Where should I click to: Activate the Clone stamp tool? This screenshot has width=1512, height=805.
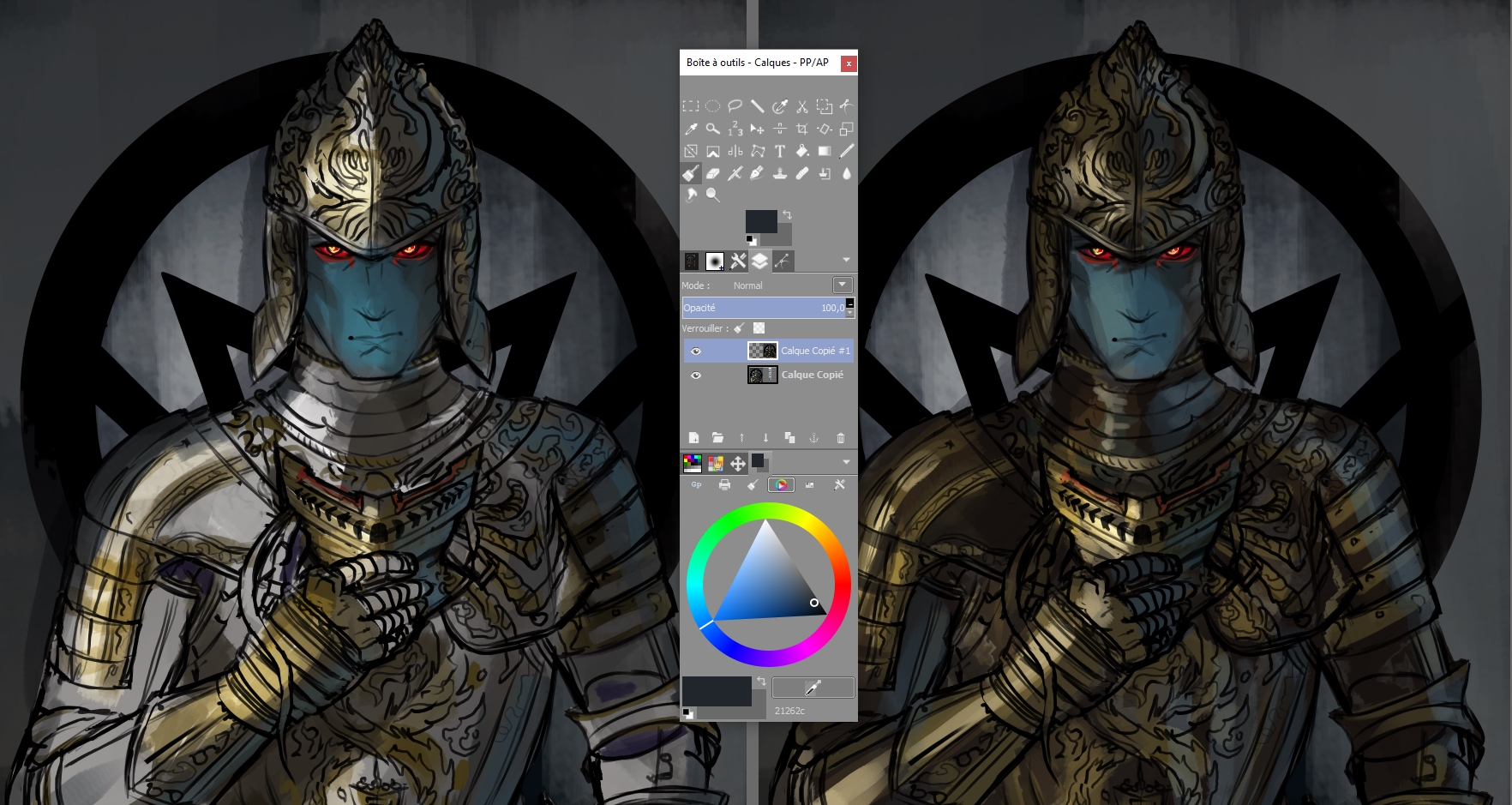tap(780, 173)
